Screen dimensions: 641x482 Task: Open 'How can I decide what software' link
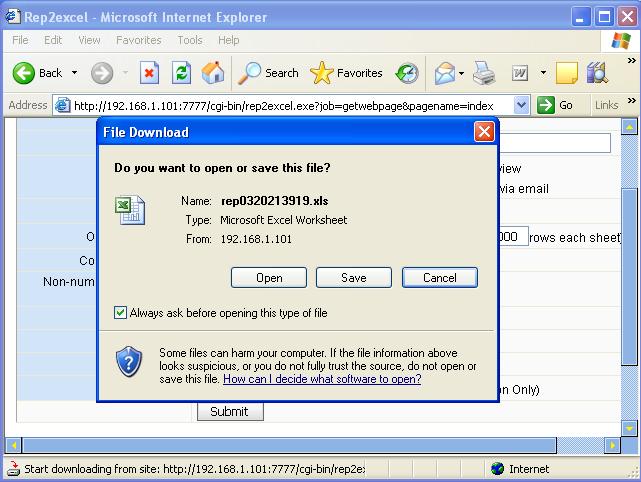(x=322, y=379)
